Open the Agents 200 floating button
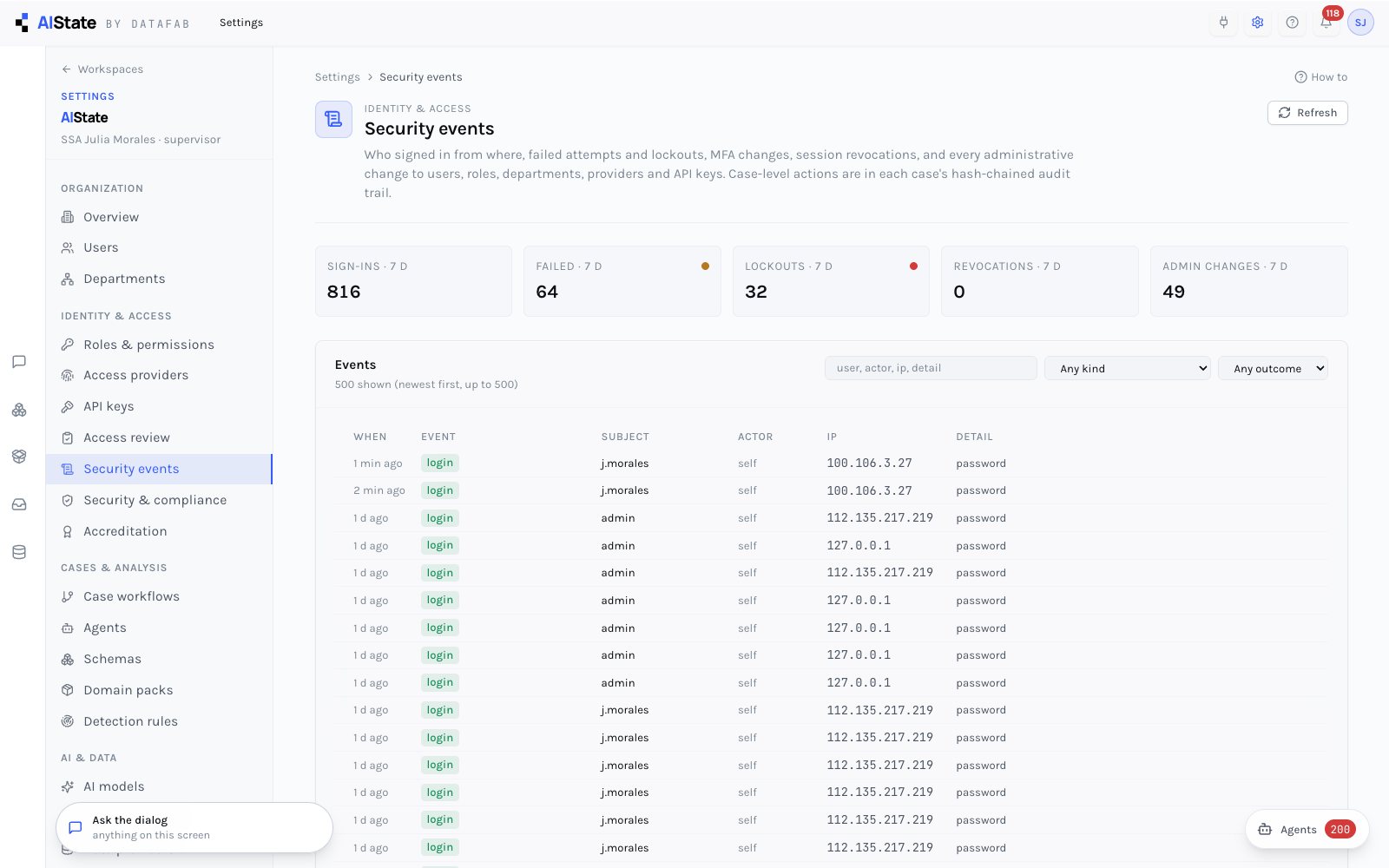The height and width of the screenshot is (868, 1389). 1307,829
